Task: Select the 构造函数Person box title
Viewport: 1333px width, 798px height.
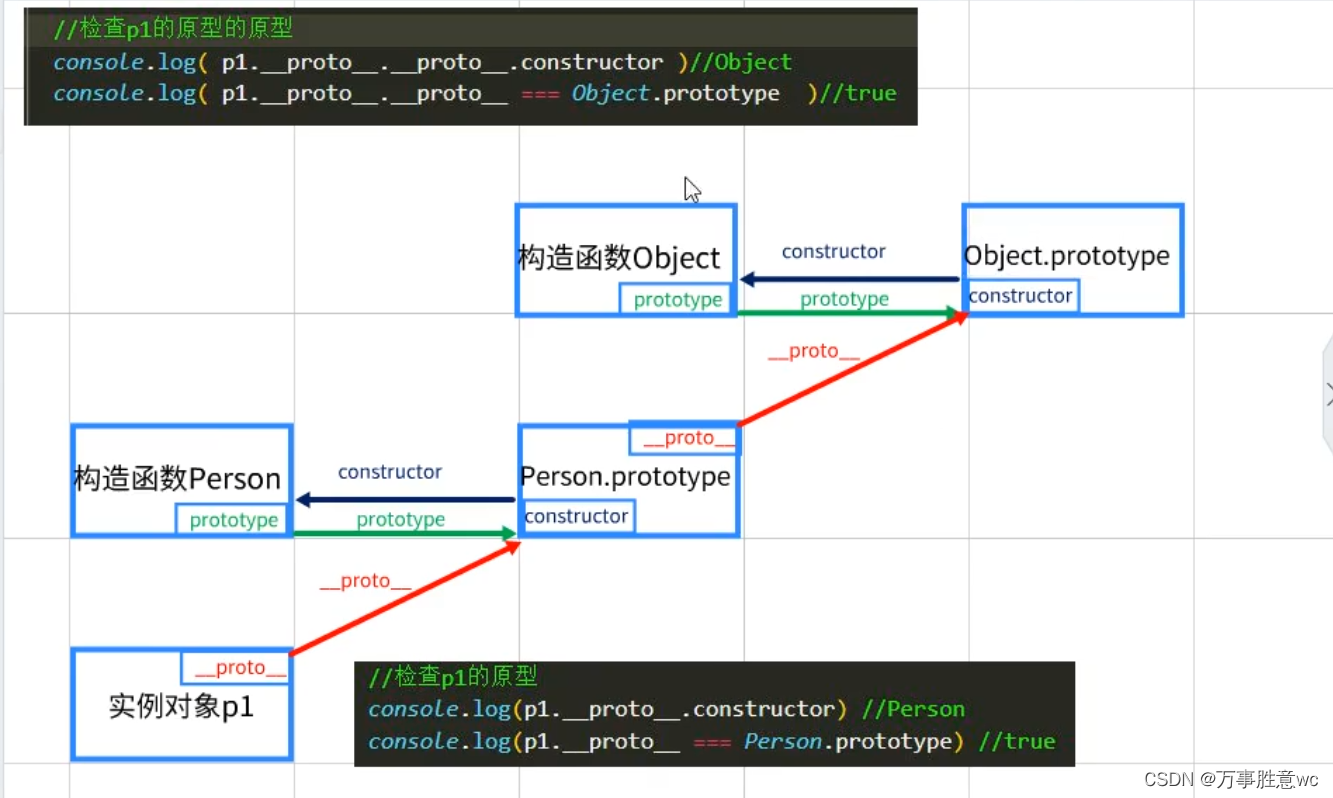Action: pyautogui.click(x=177, y=479)
